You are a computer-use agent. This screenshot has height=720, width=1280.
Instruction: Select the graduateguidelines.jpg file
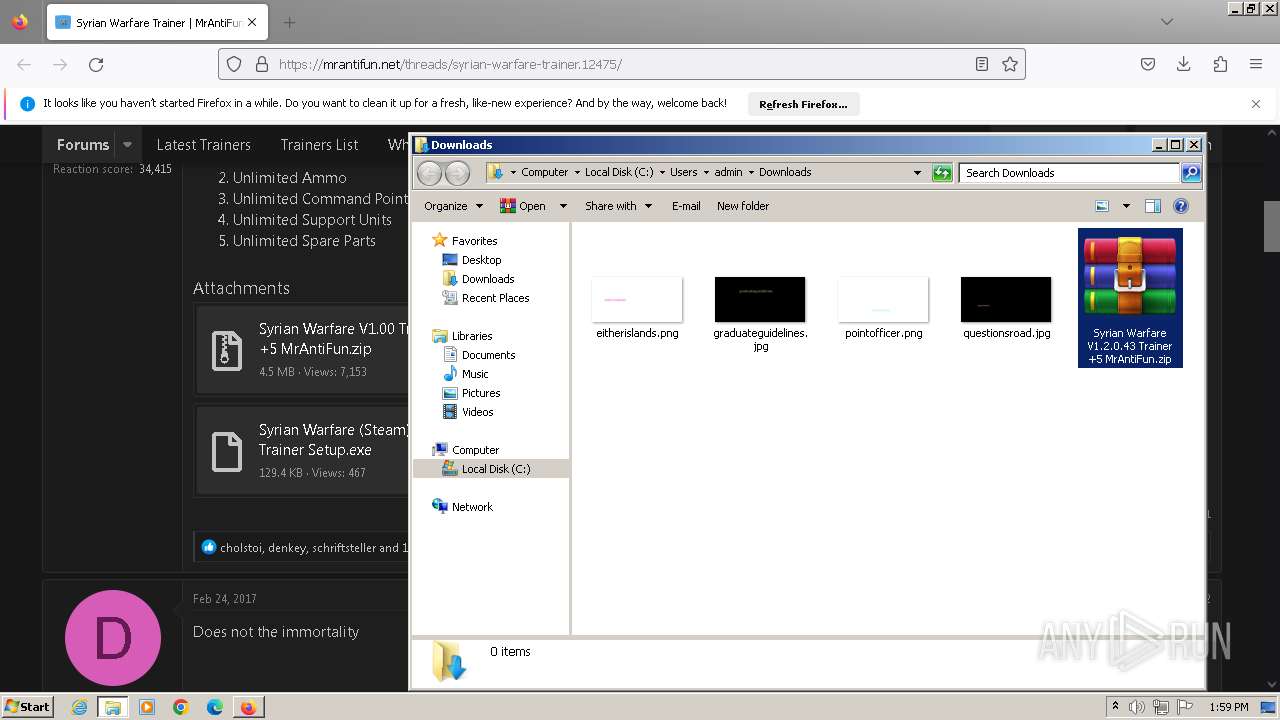(x=760, y=313)
